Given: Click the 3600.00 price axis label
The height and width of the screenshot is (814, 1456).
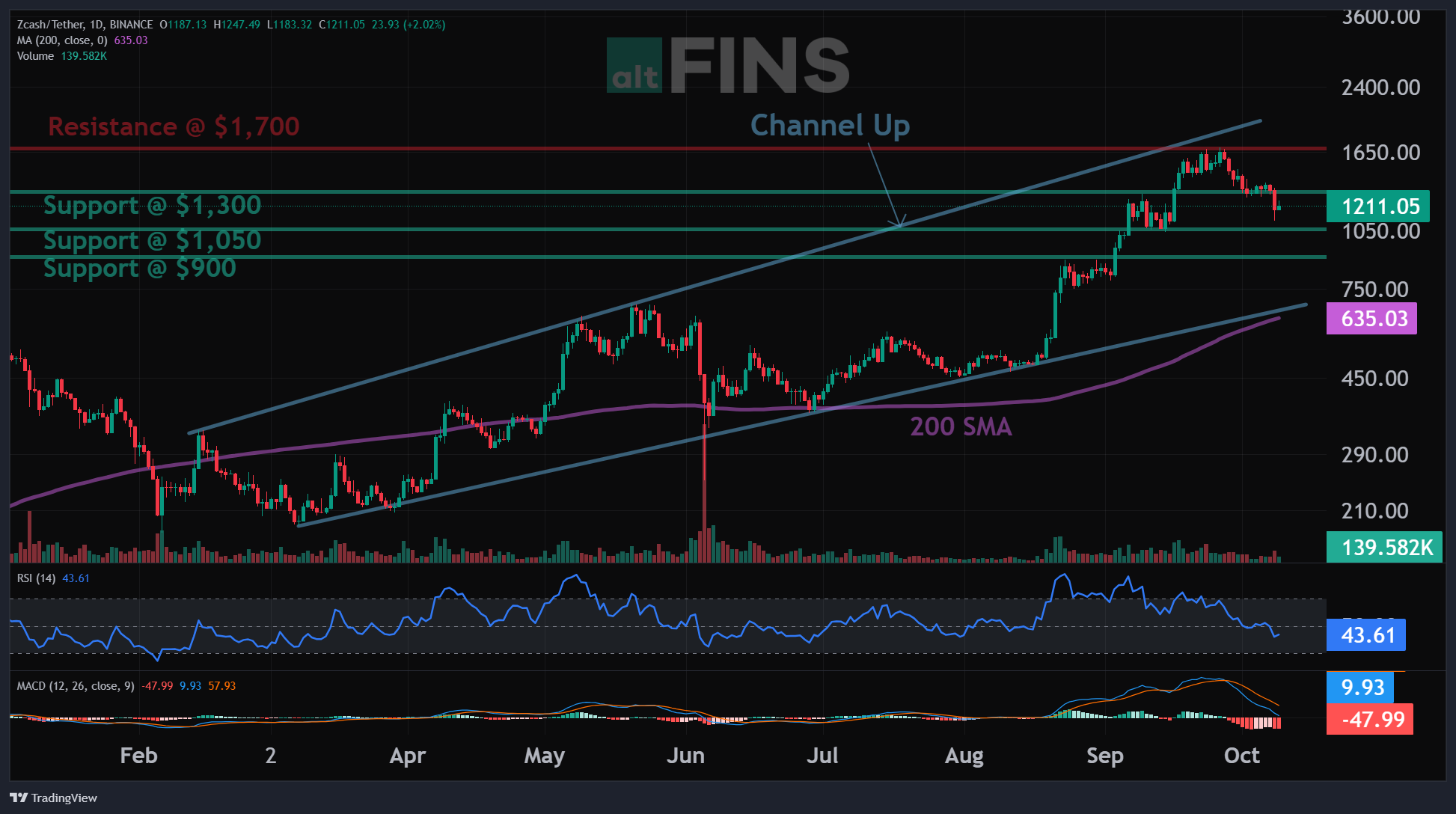Looking at the screenshot, I should [x=1381, y=17].
